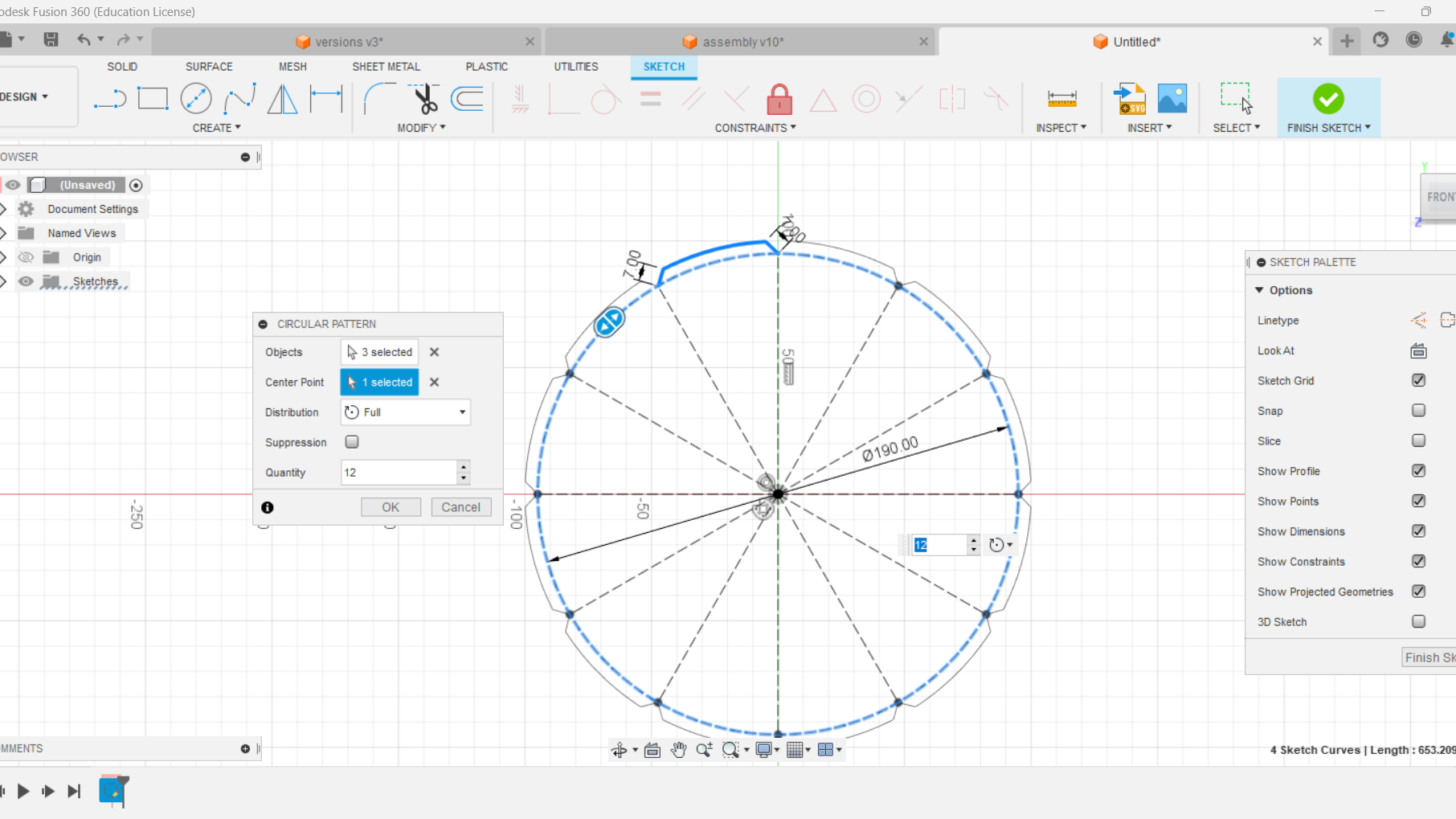
Task: Uncheck Show Points
Action: 1418,501
